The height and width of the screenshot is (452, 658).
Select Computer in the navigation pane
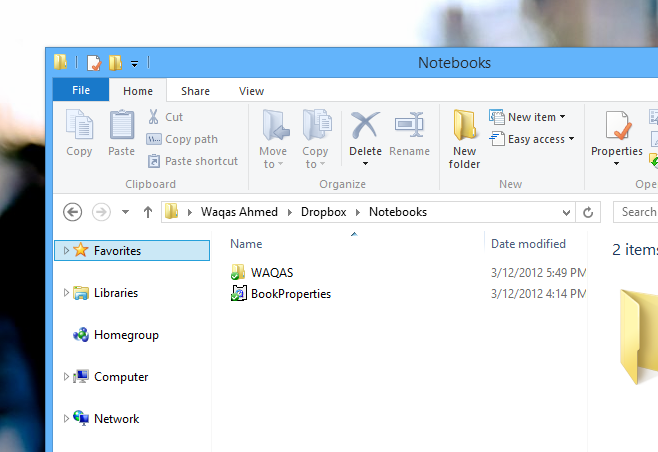click(111, 377)
